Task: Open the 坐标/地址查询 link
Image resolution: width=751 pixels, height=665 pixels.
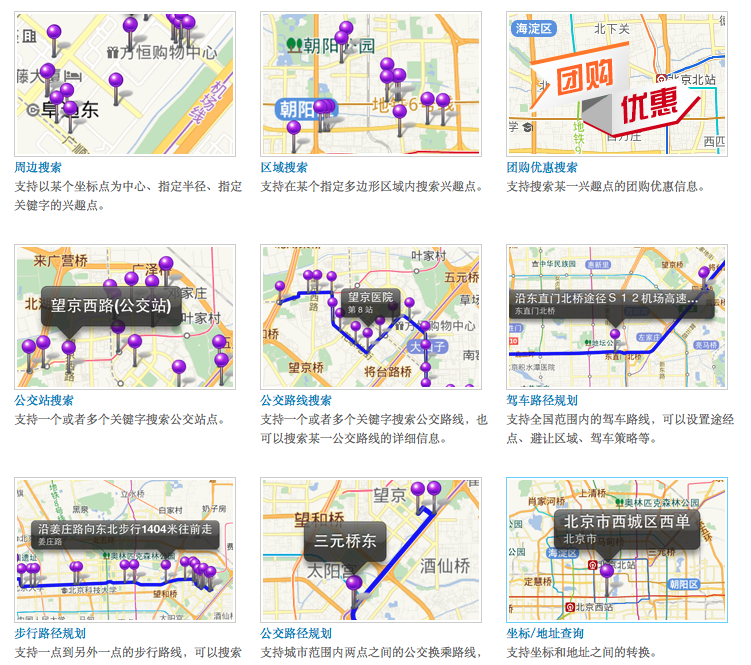Action: pos(546,633)
